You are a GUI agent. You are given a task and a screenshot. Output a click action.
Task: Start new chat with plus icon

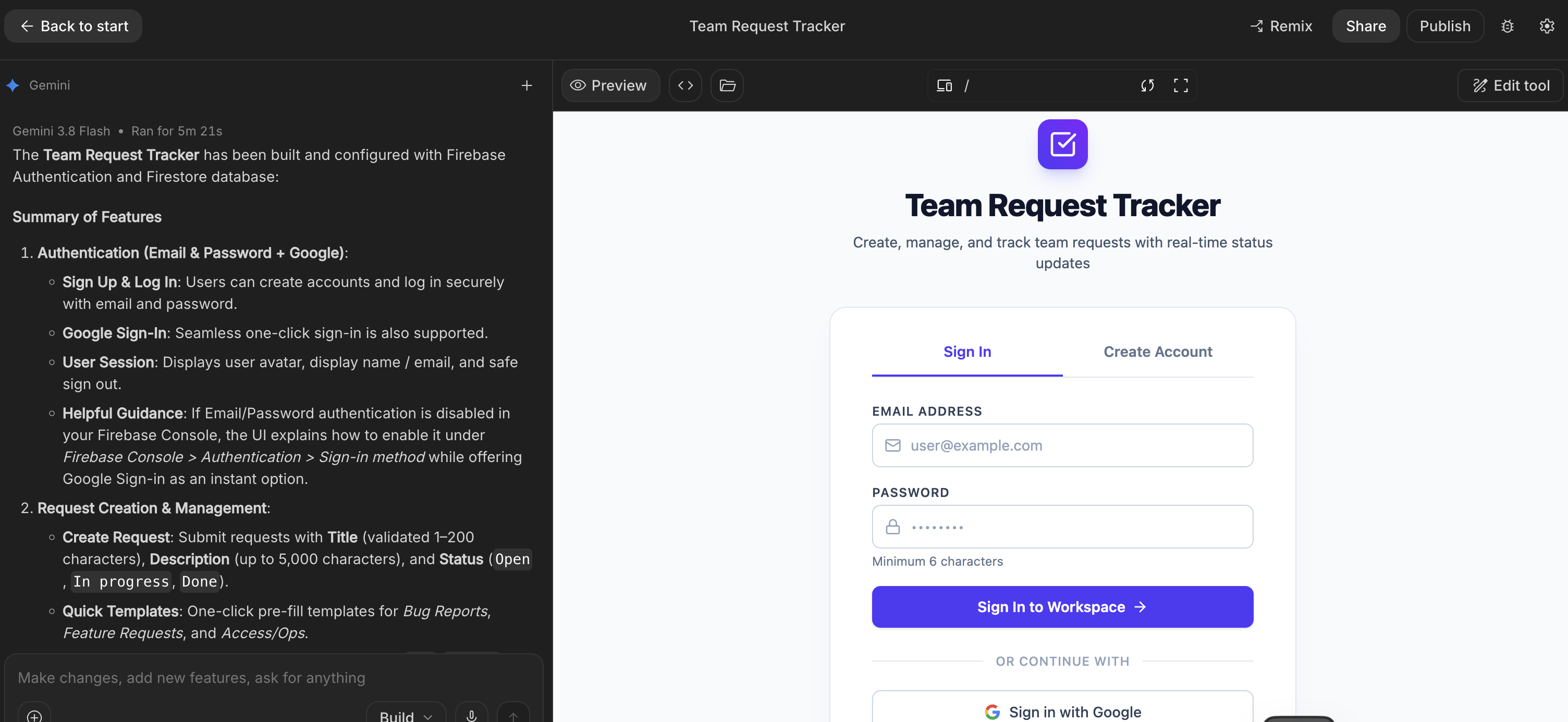pyautogui.click(x=526, y=86)
